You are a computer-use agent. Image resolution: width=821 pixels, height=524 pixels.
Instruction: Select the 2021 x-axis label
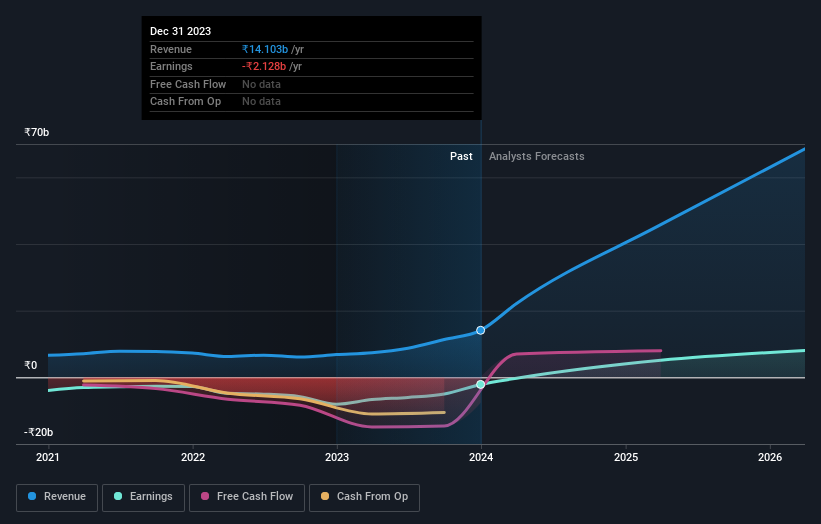point(48,457)
